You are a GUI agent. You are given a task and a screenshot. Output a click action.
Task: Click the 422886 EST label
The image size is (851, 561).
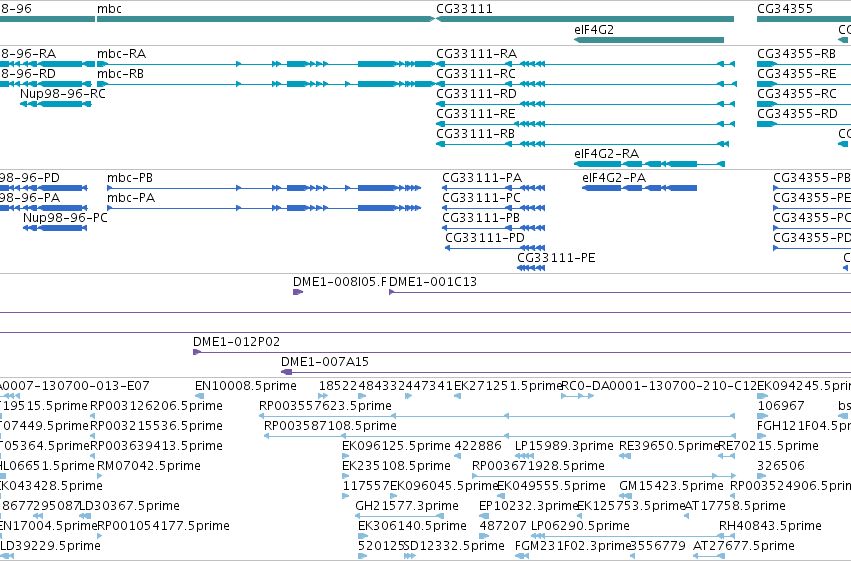click(478, 445)
